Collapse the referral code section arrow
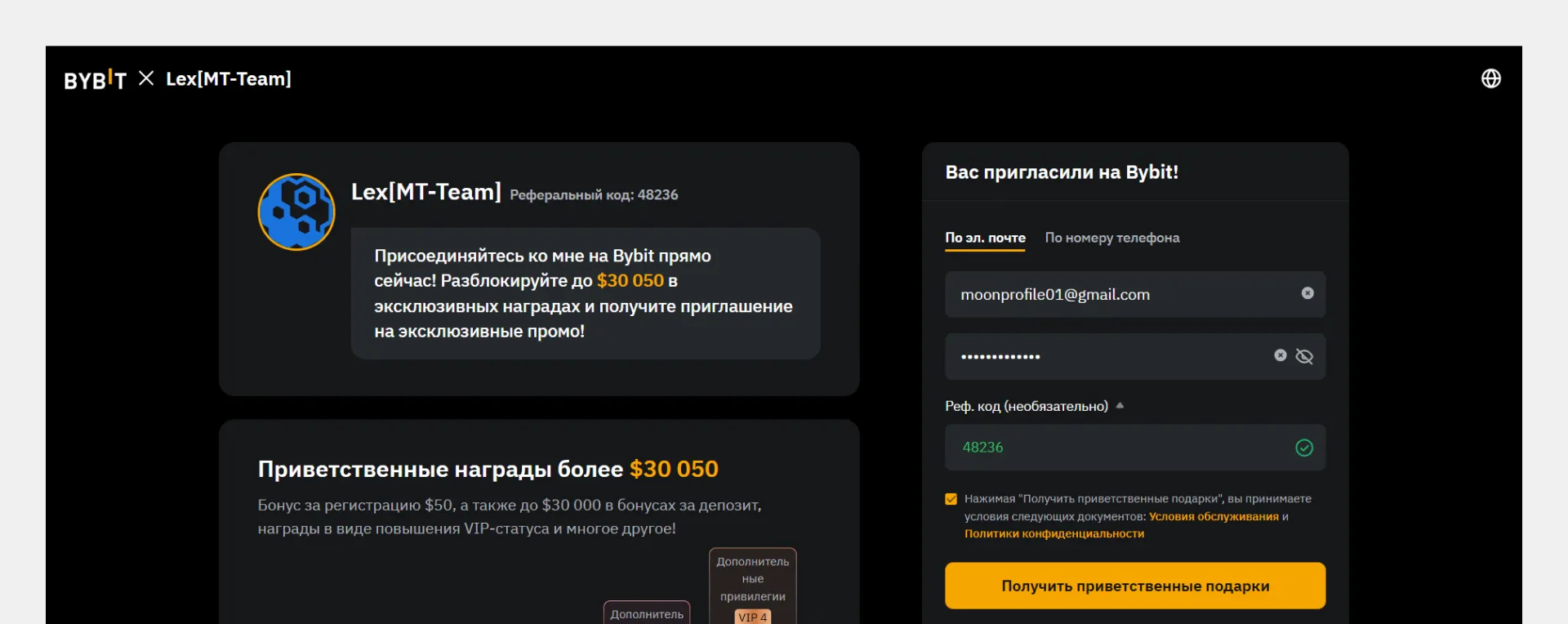Screen dimensions: 1568x624 tap(1120, 406)
